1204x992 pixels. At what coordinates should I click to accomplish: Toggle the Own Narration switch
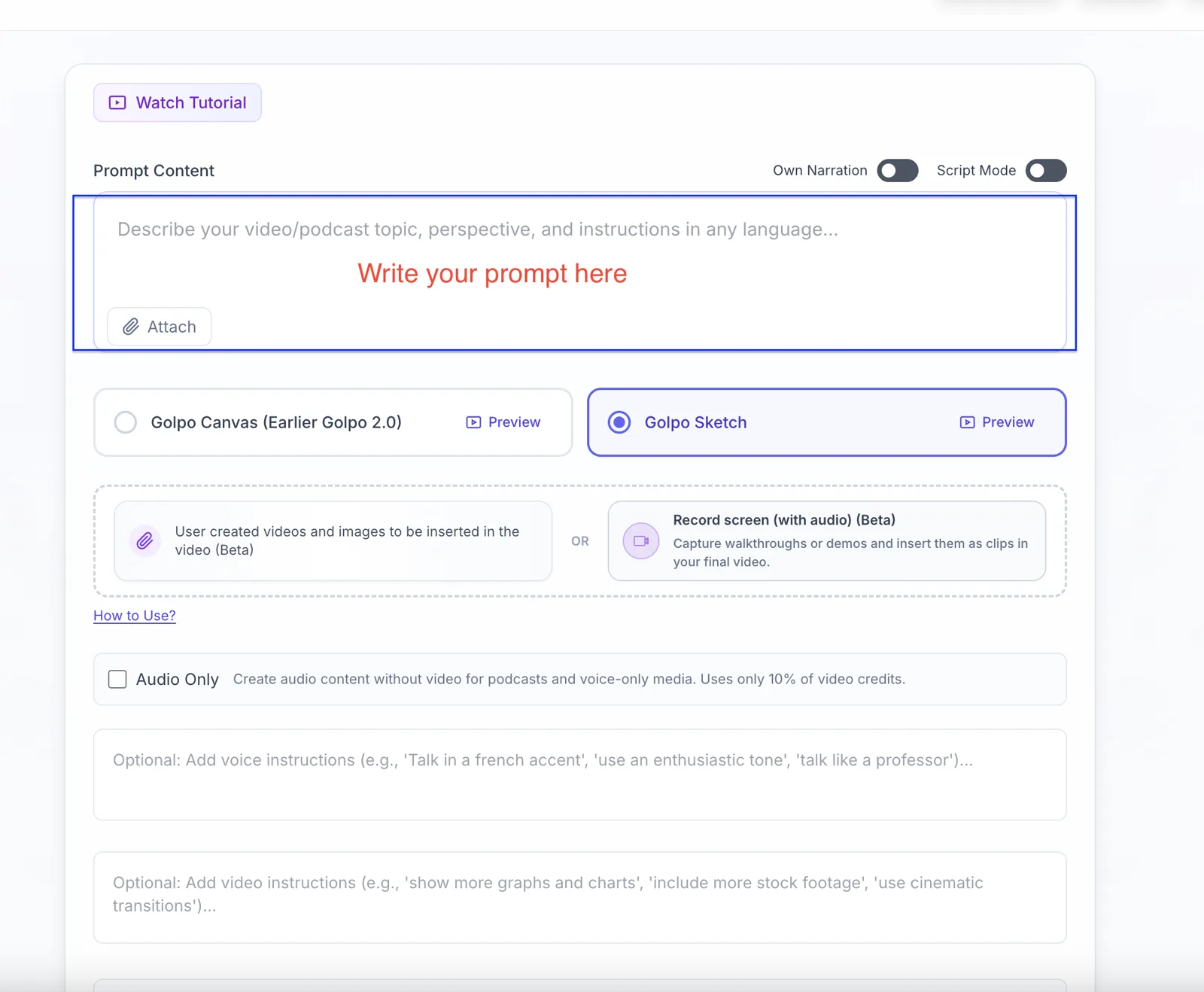pos(897,171)
